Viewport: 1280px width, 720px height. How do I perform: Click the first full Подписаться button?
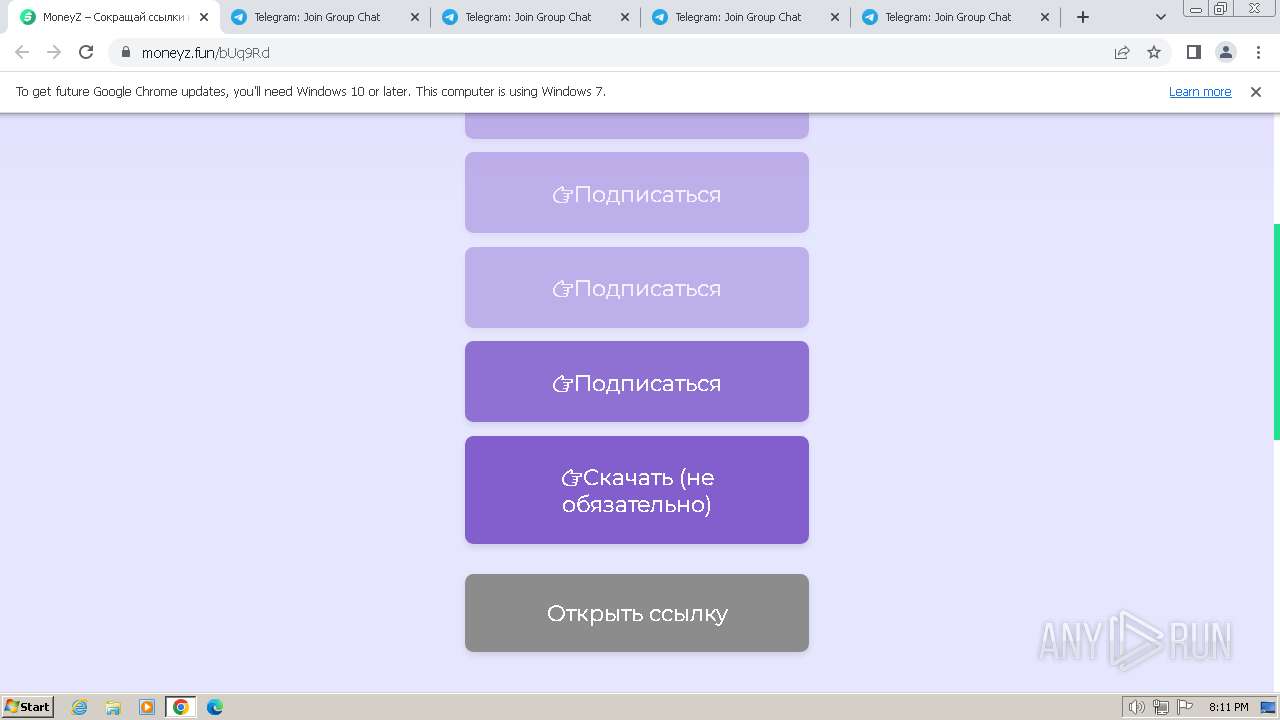[x=637, y=193]
